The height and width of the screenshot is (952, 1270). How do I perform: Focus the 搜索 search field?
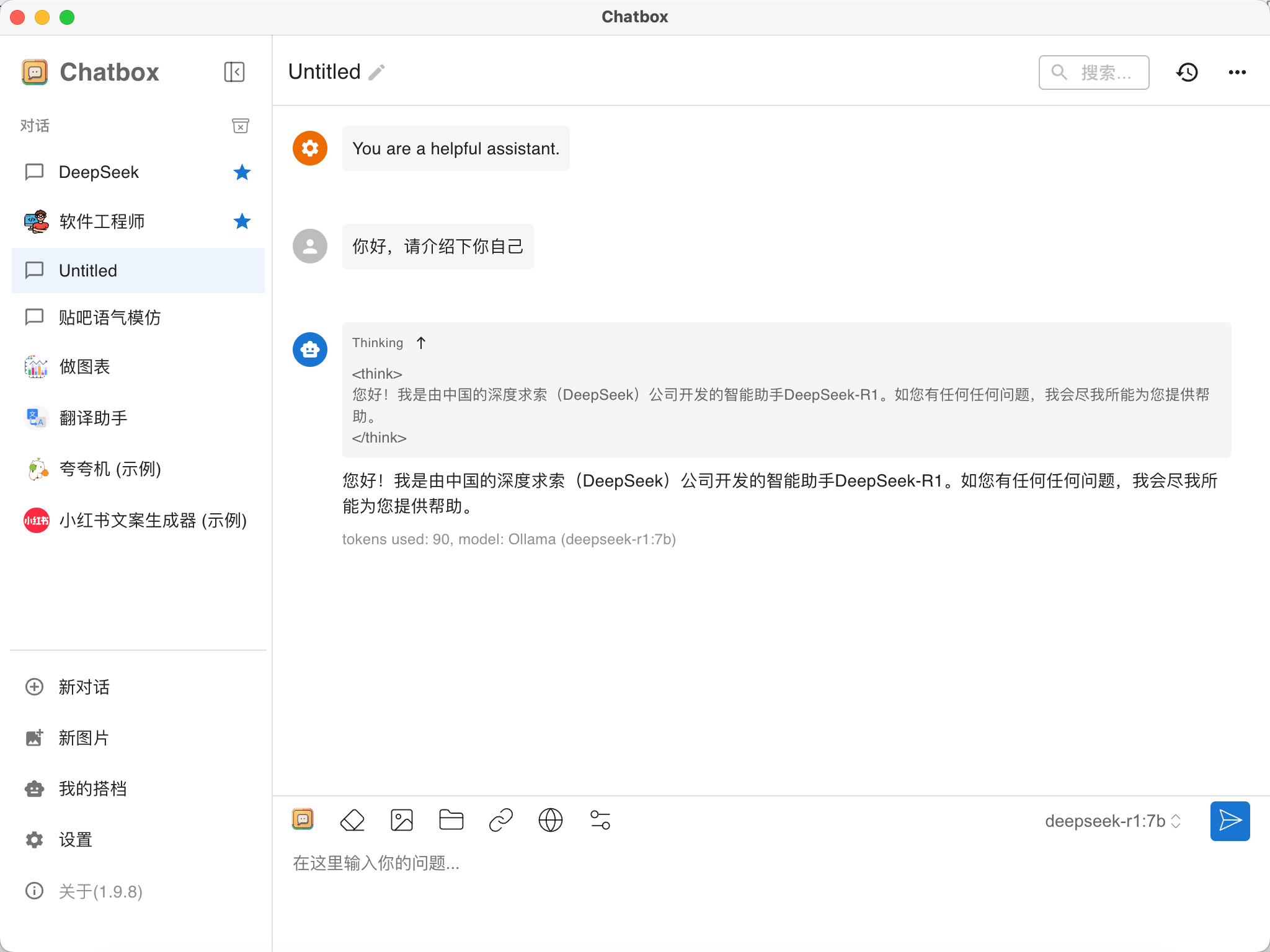click(1094, 73)
